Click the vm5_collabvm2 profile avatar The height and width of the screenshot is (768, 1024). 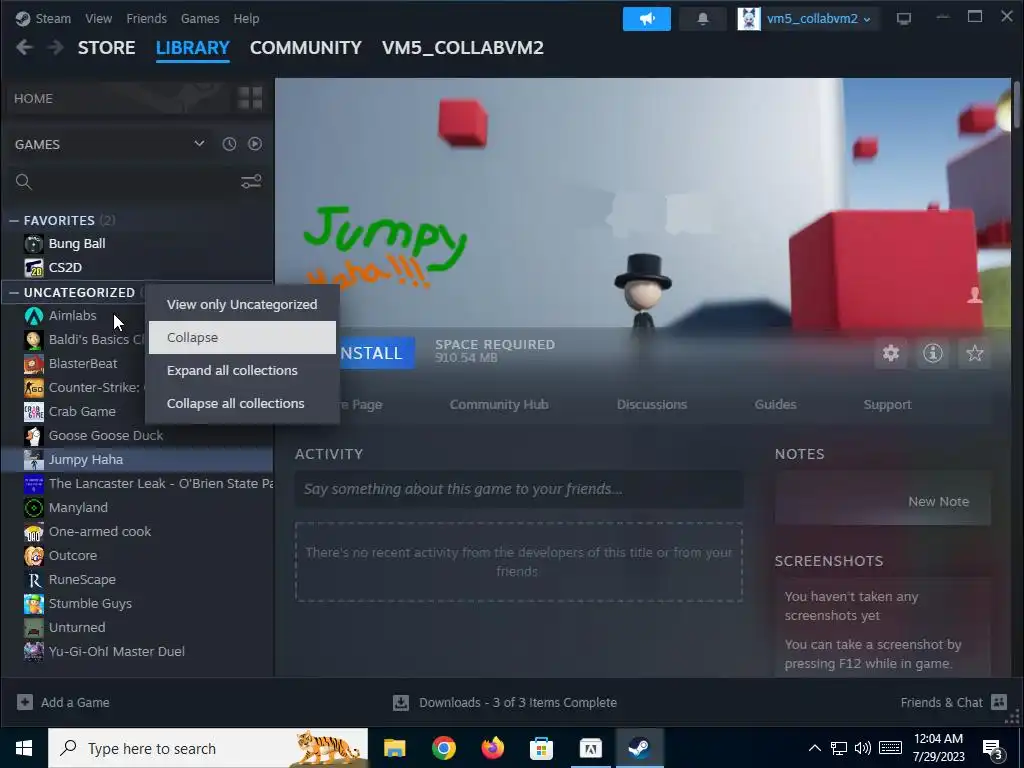(x=749, y=19)
